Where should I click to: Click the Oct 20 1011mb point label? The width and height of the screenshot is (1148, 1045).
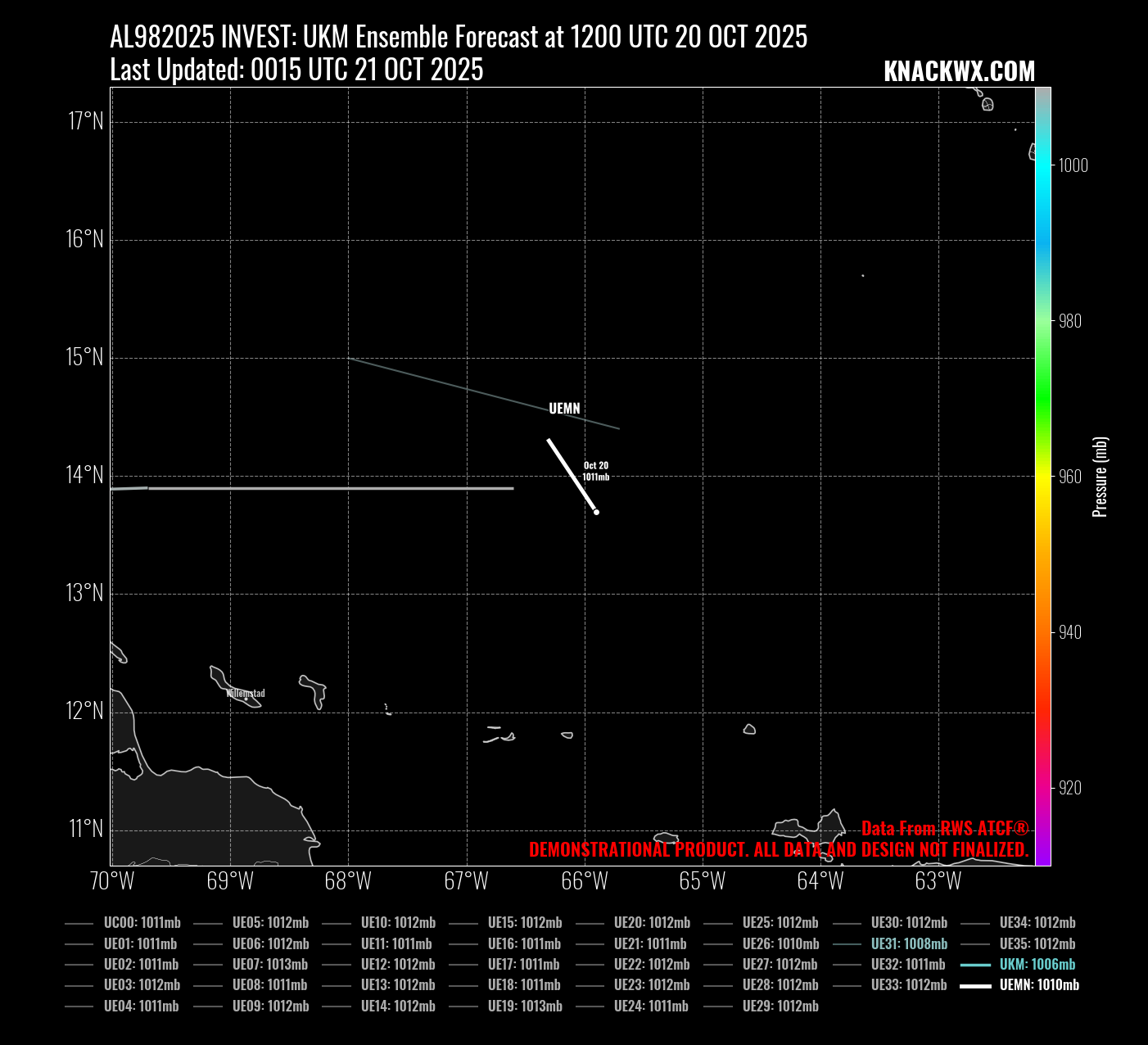pyautogui.click(x=595, y=471)
